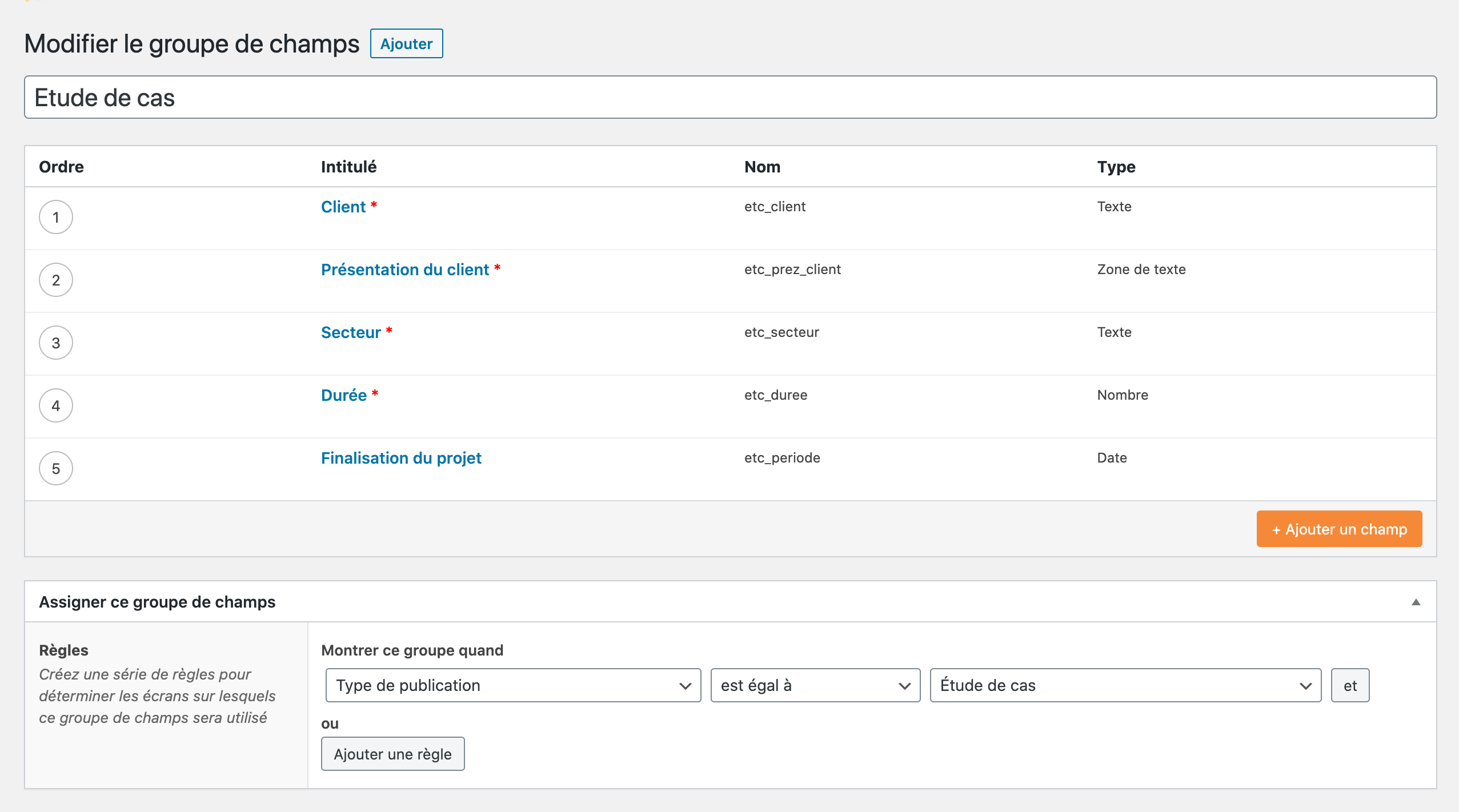The width and height of the screenshot is (1459, 812).
Task: Click the 'etc_prez_client' name cell
Action: tap(792, 270)
